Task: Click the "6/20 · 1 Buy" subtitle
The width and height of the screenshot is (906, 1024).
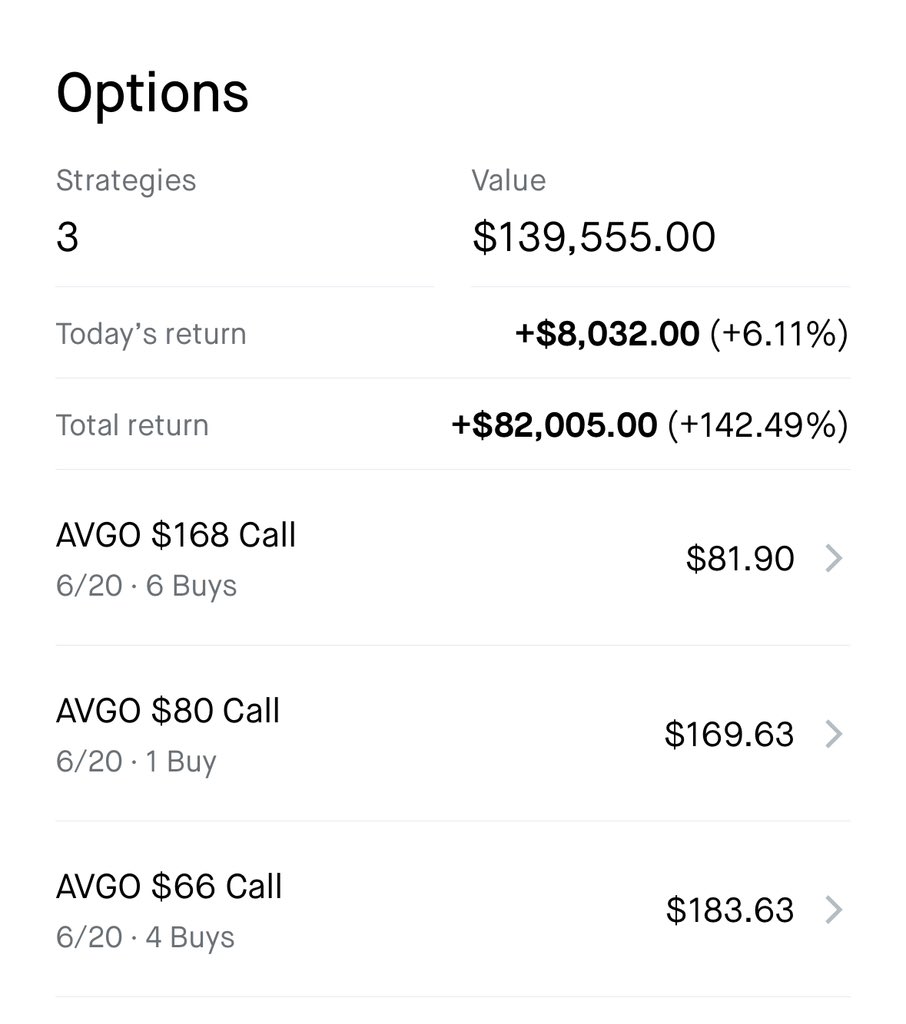Action: click(x=136, y=761)
